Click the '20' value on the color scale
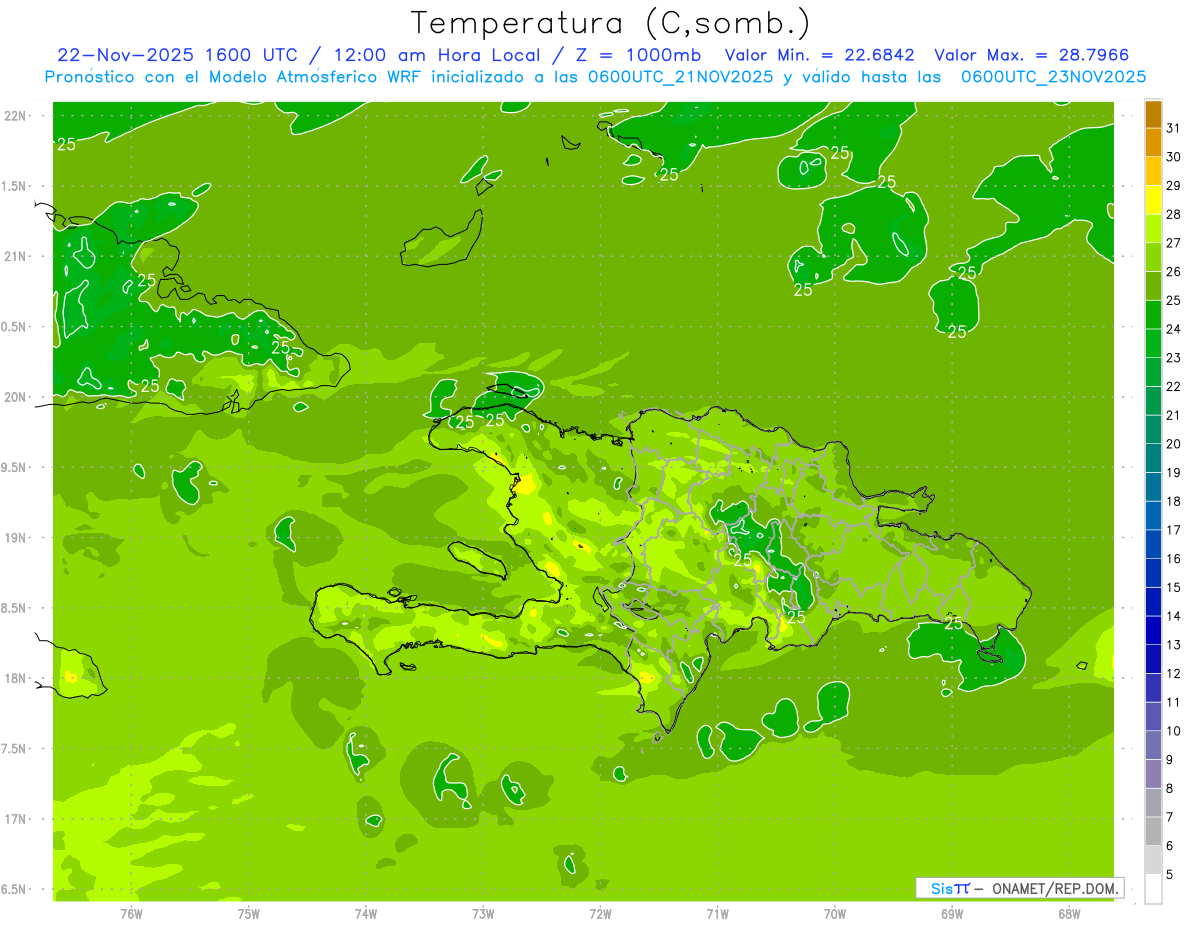This screenshot has height=927, width=1200. [1174, 444]
